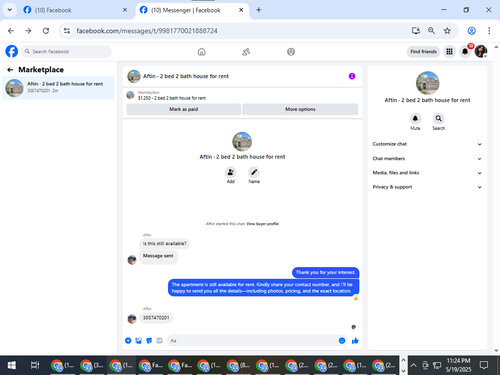The width and height of the screenshot is (500, 375).
Task: Send a thumbs up like
Action: [x=355, y=341]
